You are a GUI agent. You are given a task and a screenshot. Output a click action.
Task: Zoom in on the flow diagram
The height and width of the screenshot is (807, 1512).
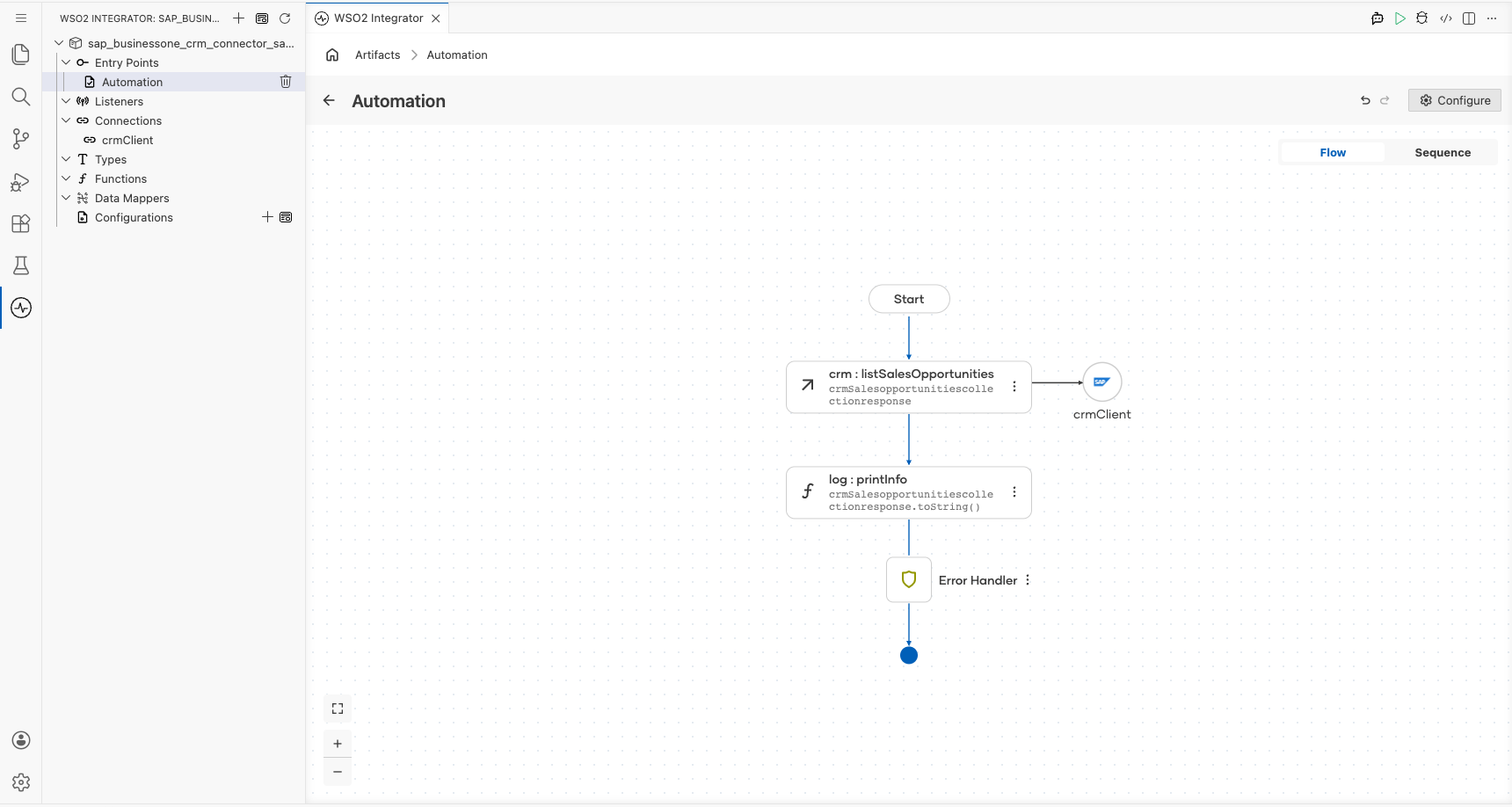(338, 744)
